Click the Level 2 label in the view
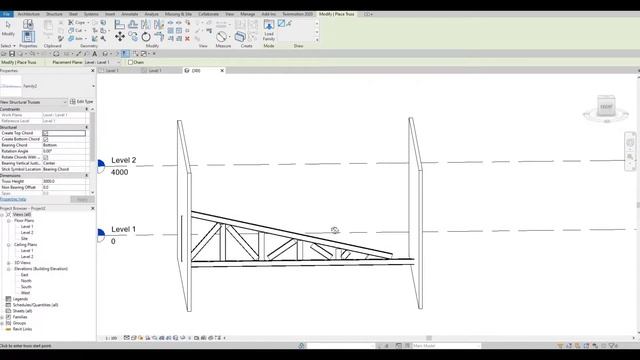The height and width of the screenshot is (360, 640). click(x=124, y=160)
